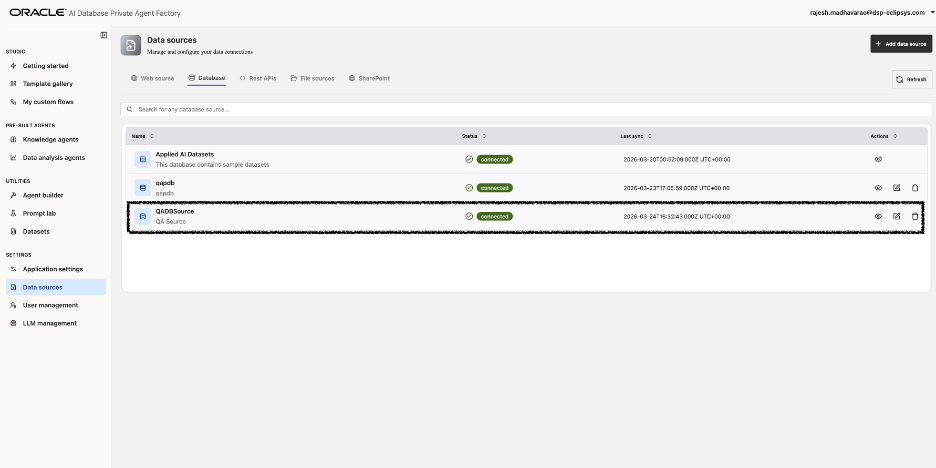Screen dimensions: 936x468
Task: Click the eye icon for qapdb
Action: click(x=878, y=188)
